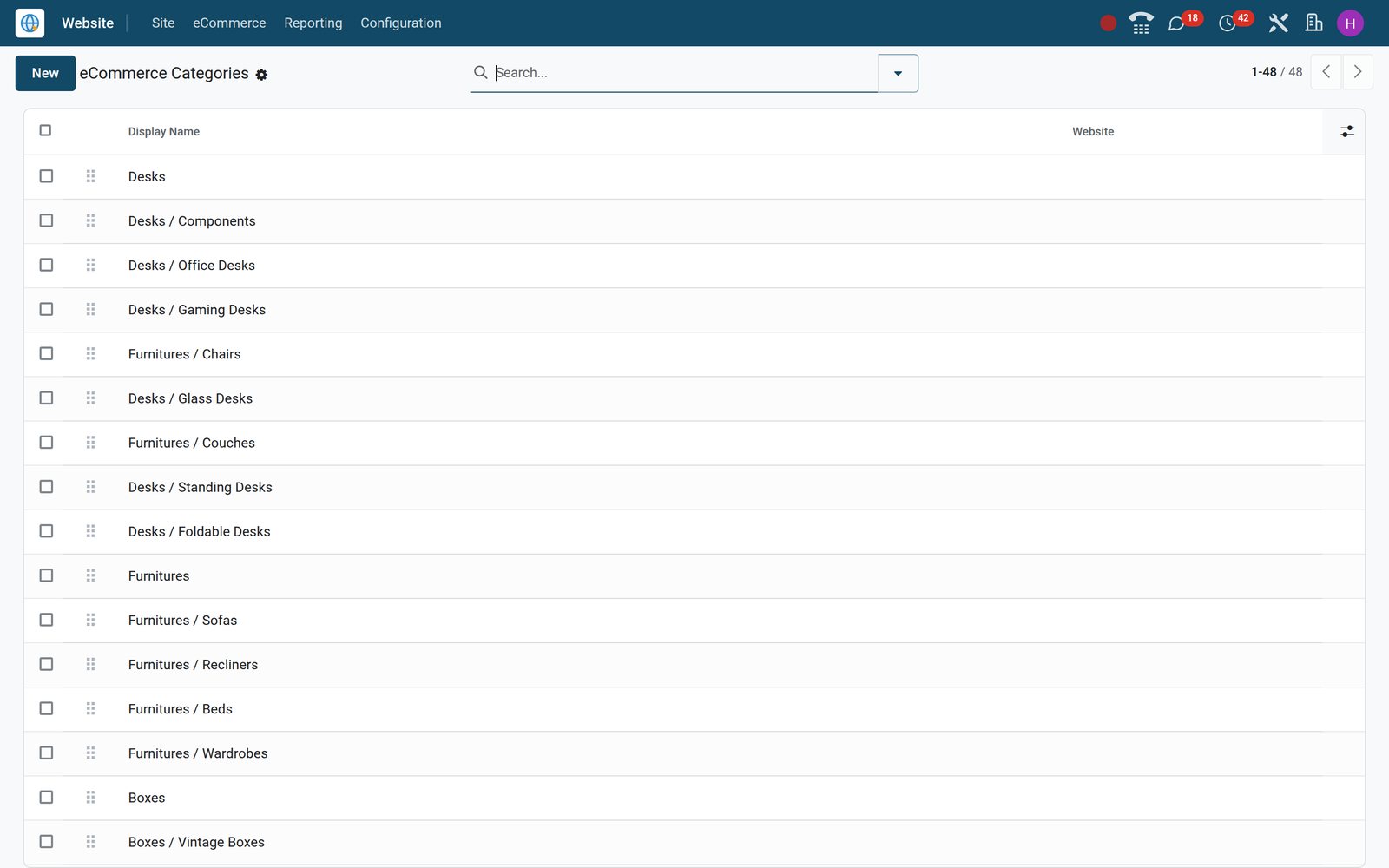Open Furnitures / Sofas record

pyautogui.click(x=182, y=621)
